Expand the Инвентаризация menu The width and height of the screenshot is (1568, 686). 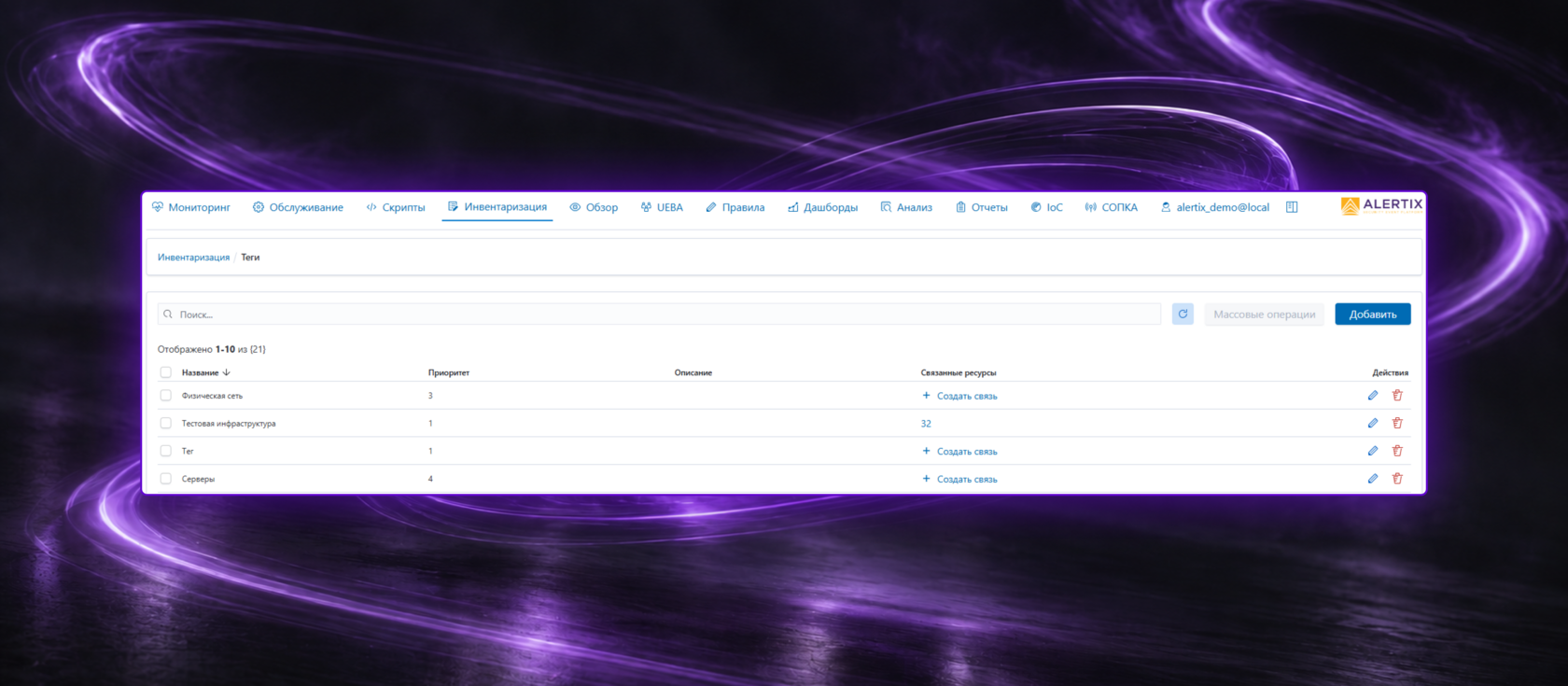coord(497,207)
